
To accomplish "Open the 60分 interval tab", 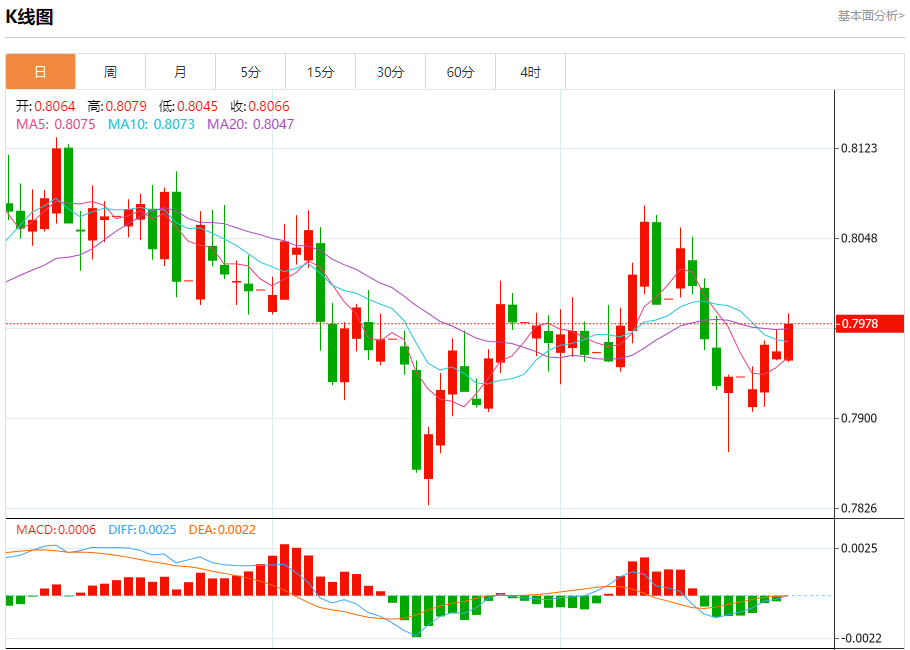I will [460, 72].
